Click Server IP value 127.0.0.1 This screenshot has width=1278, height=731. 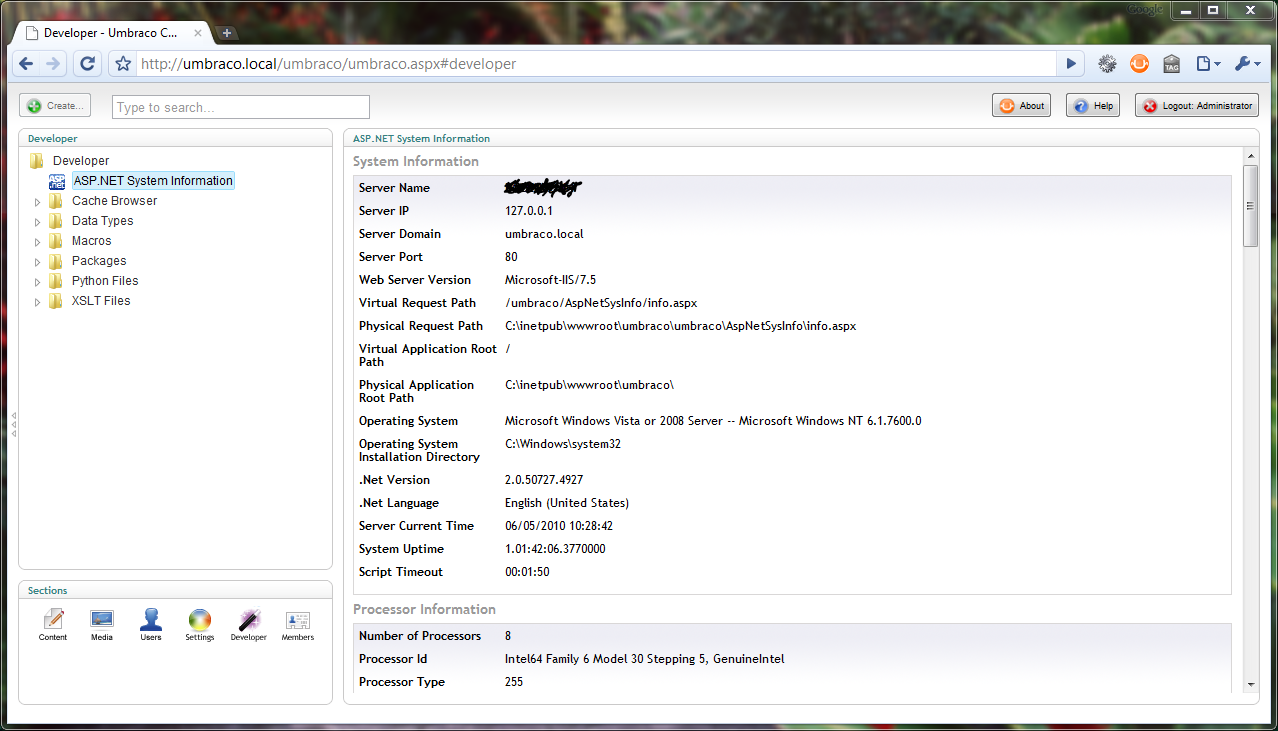pos(529,211)
